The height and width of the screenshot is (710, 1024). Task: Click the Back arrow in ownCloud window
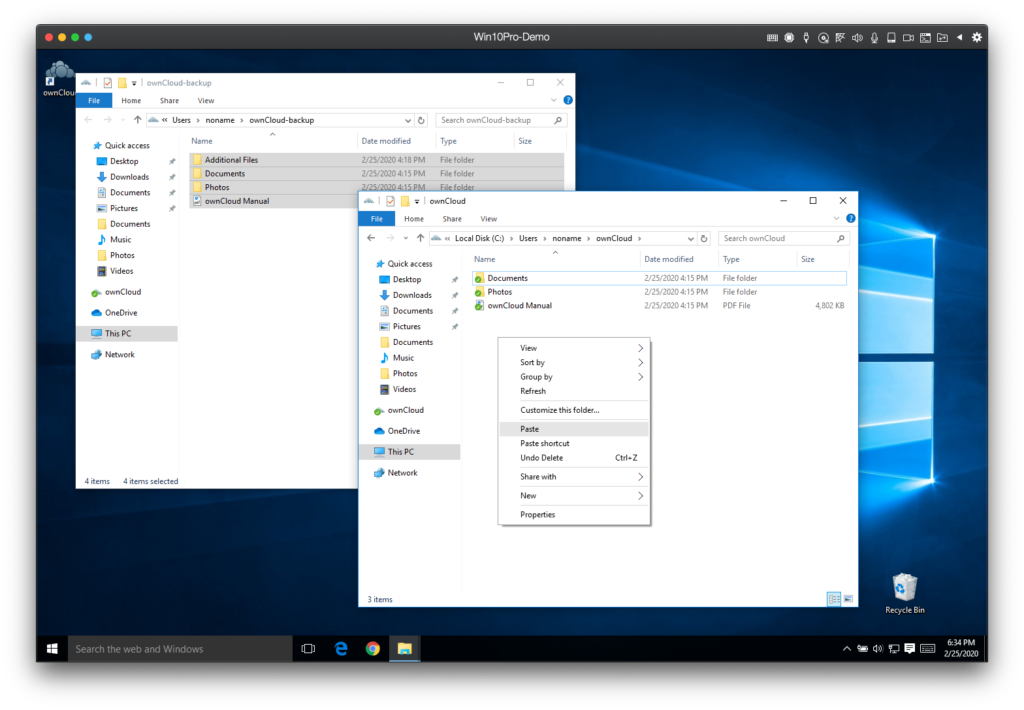pyautogui.click(x=371, y=238)
